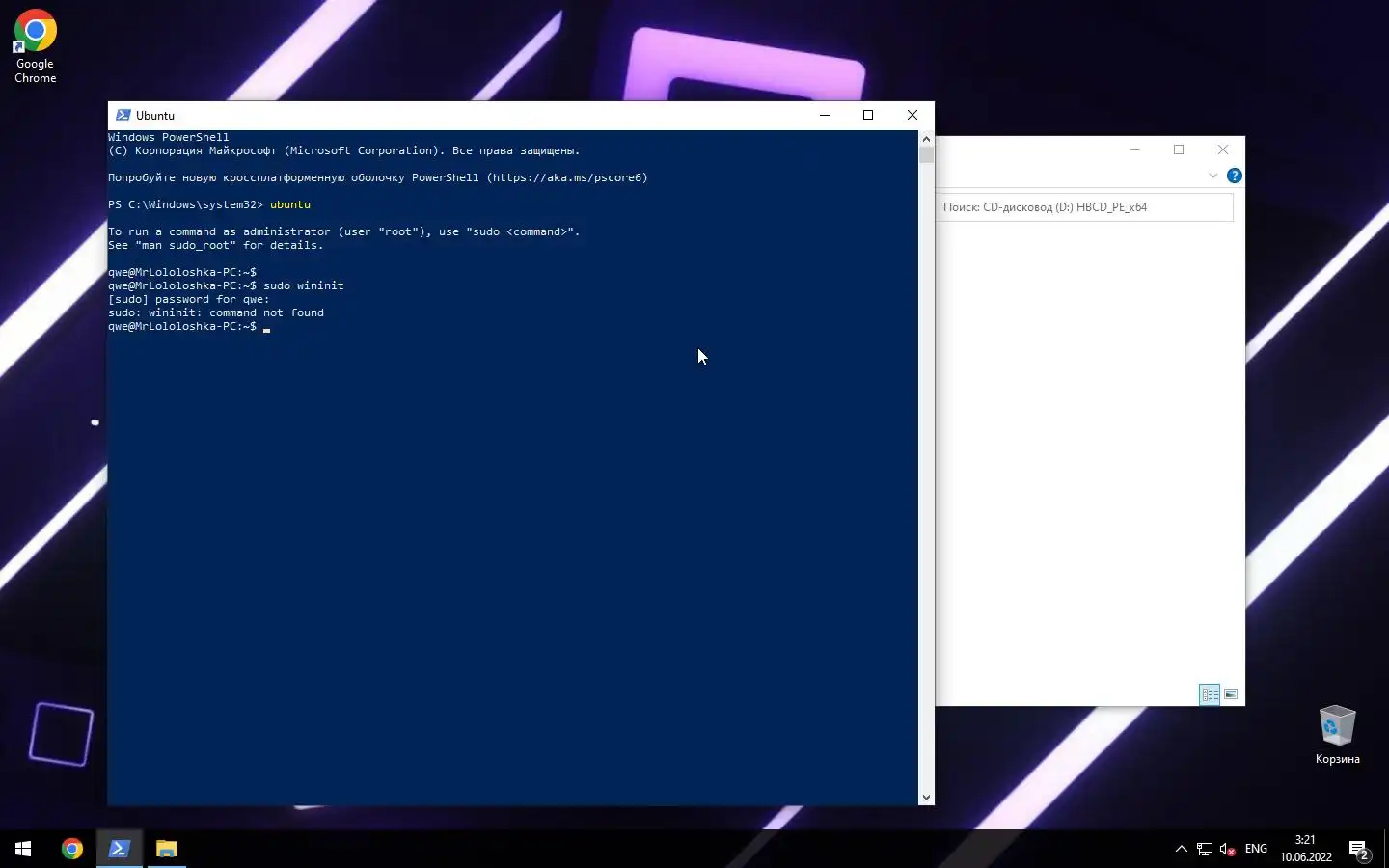Switch to PowerShell in the taskbar
Viewport: 1389px width, 868px height.
coord(120,849)
